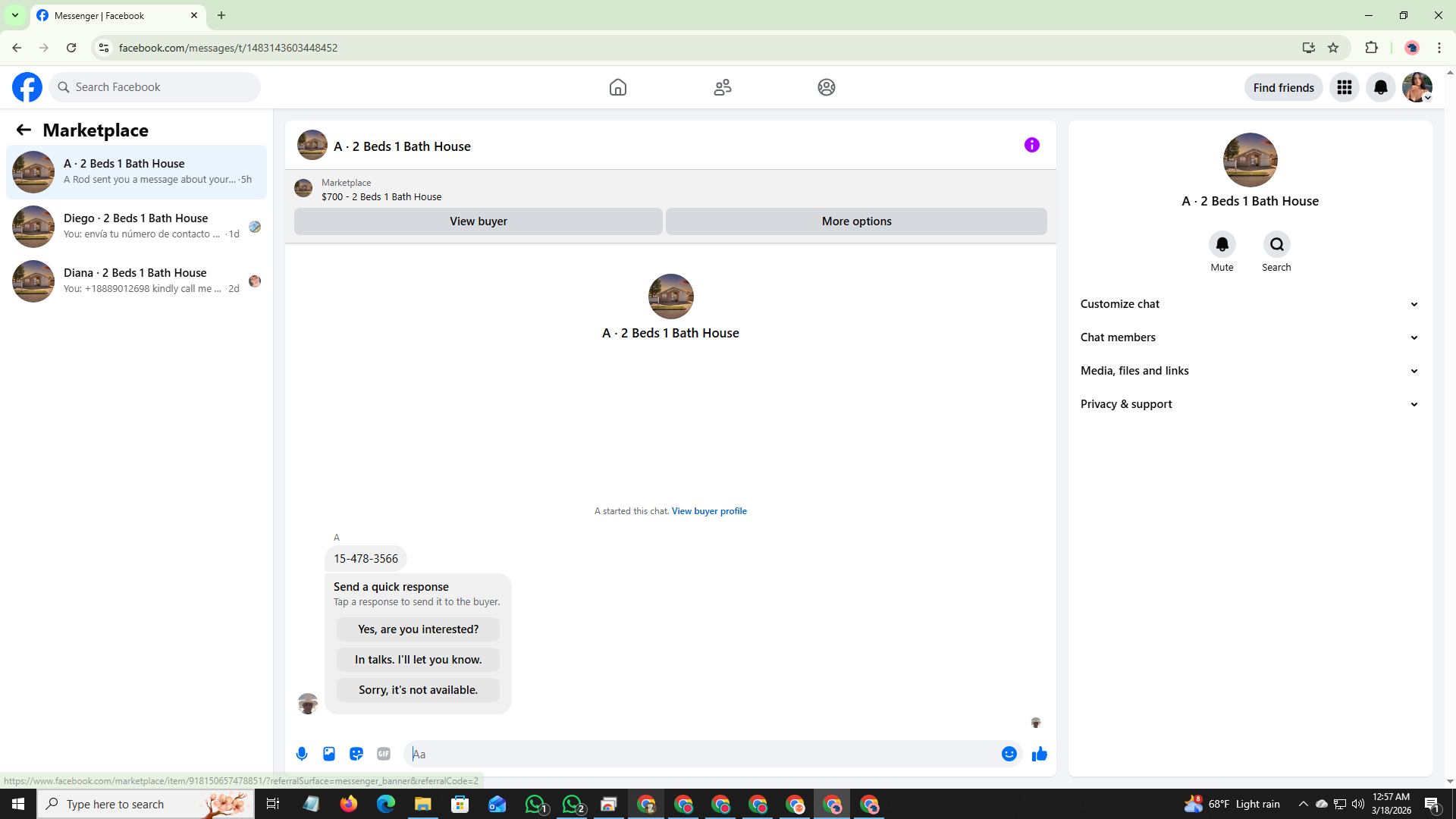Click the listing photo in the right info panel

pos(1250,160)
